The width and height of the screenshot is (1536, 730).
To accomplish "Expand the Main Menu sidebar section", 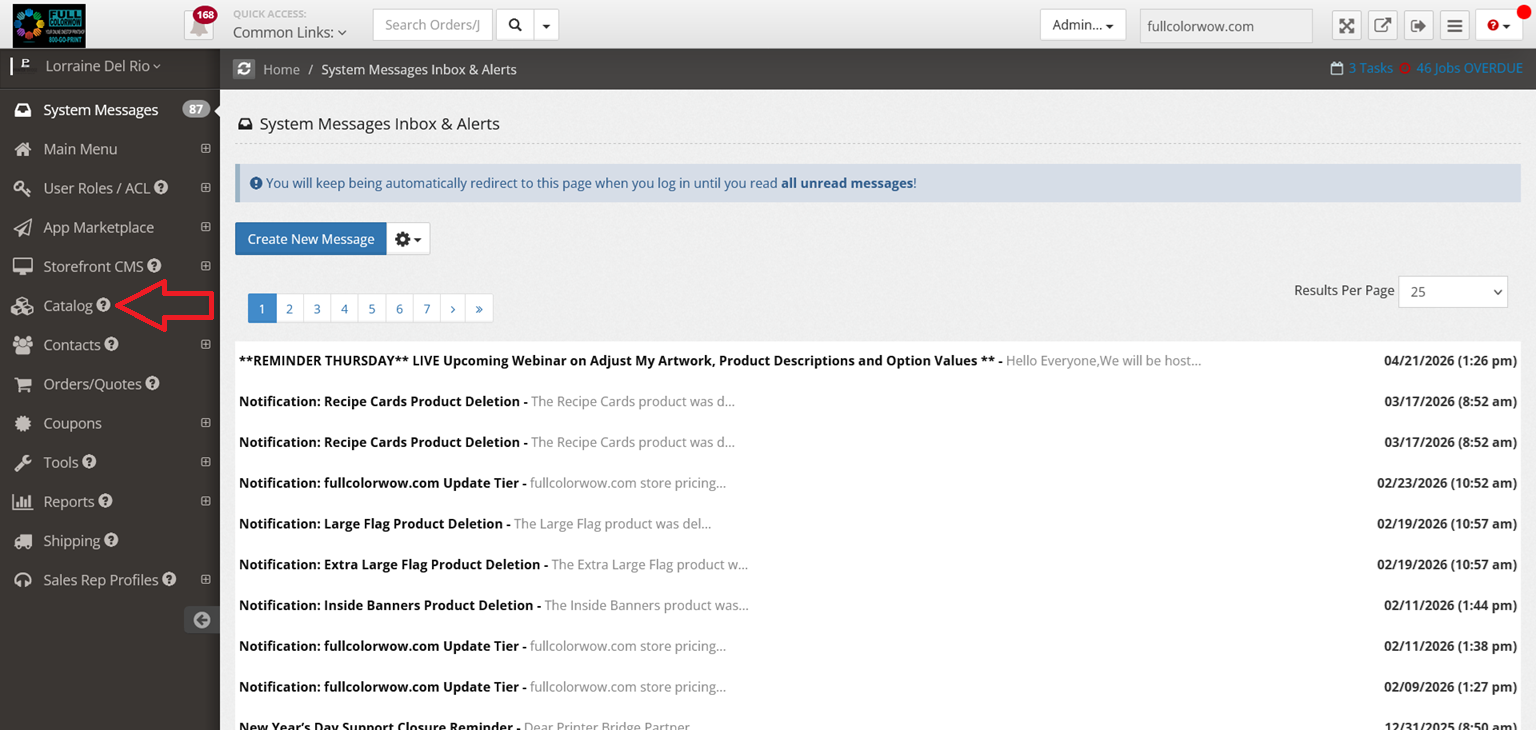I will 205,148.
